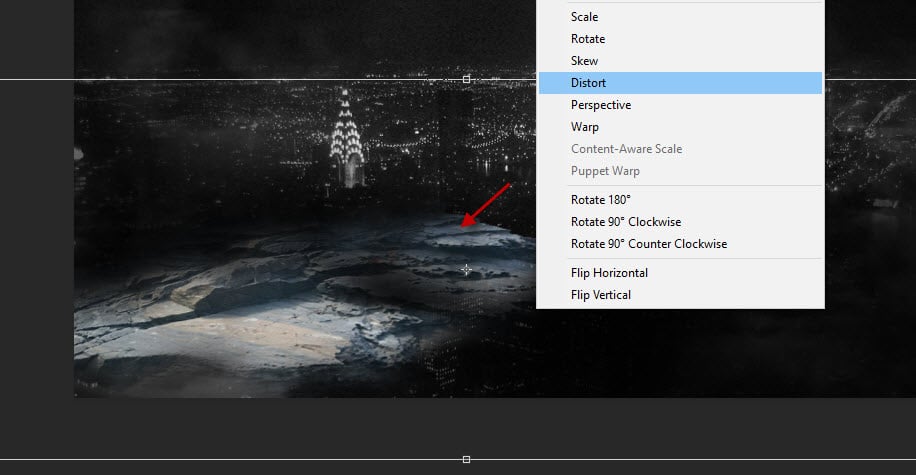This screenshot has height=475, width=916.
Task: Select Flip Vertical
Action: [600, 295]
